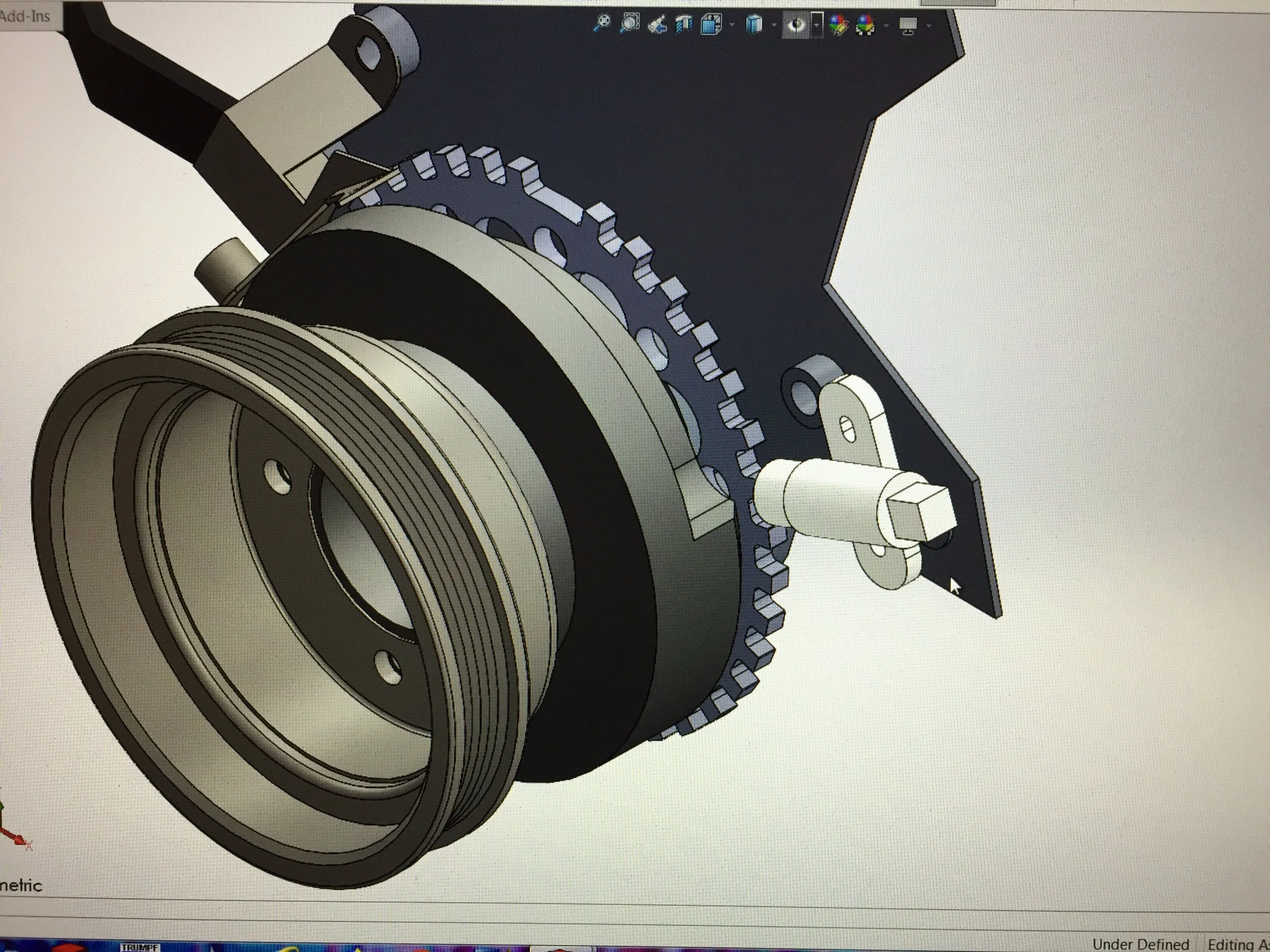Open the Edit Appearance color ball
Screen dimensions: 1270x952
point(838,25)
